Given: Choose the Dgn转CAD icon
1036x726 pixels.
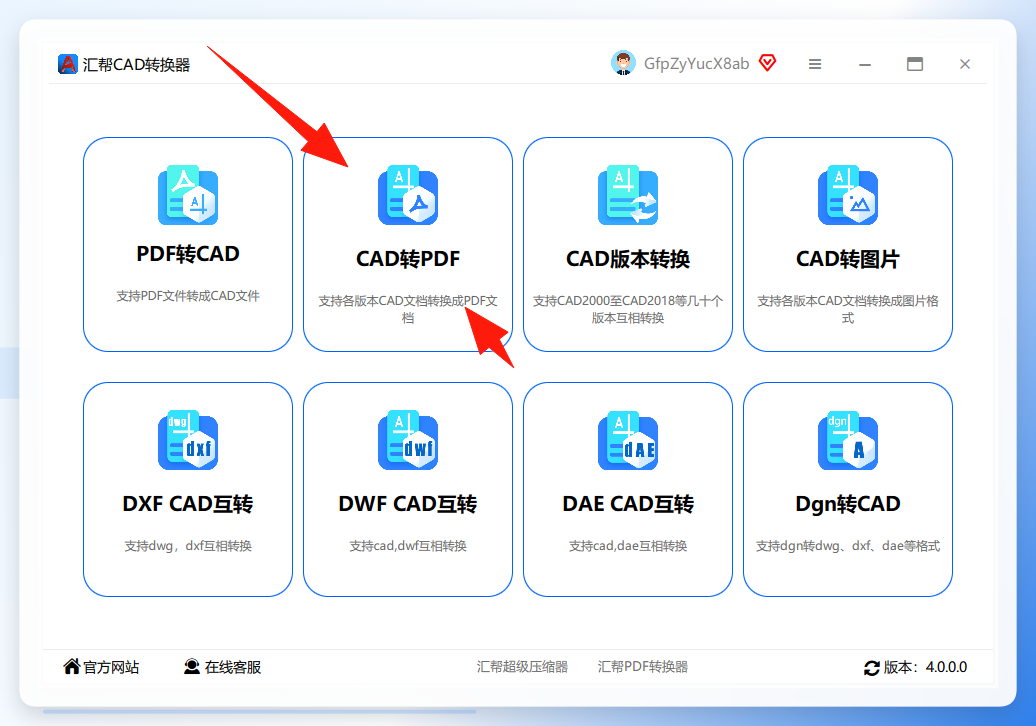Looking at the screenshot, I should pos(848,441).
